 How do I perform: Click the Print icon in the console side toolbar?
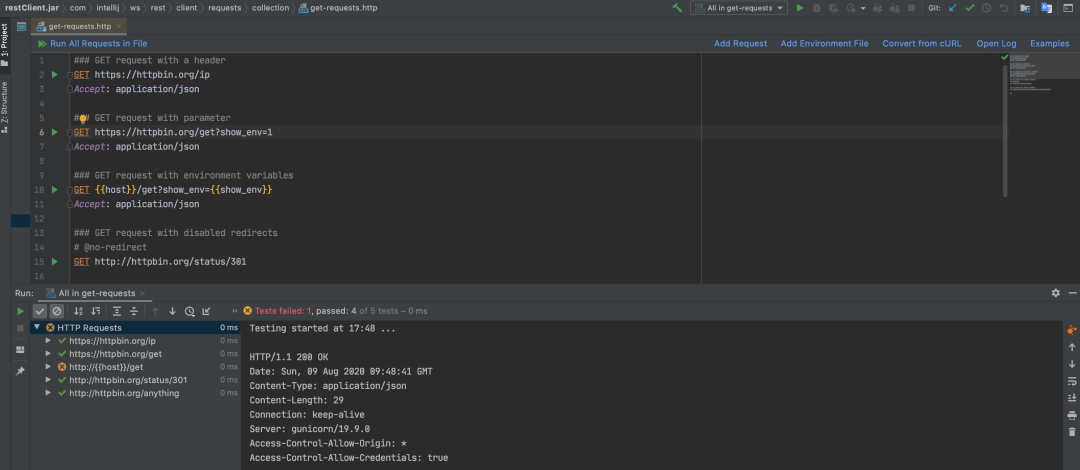pyautogui.click(x=1072, y=415)
